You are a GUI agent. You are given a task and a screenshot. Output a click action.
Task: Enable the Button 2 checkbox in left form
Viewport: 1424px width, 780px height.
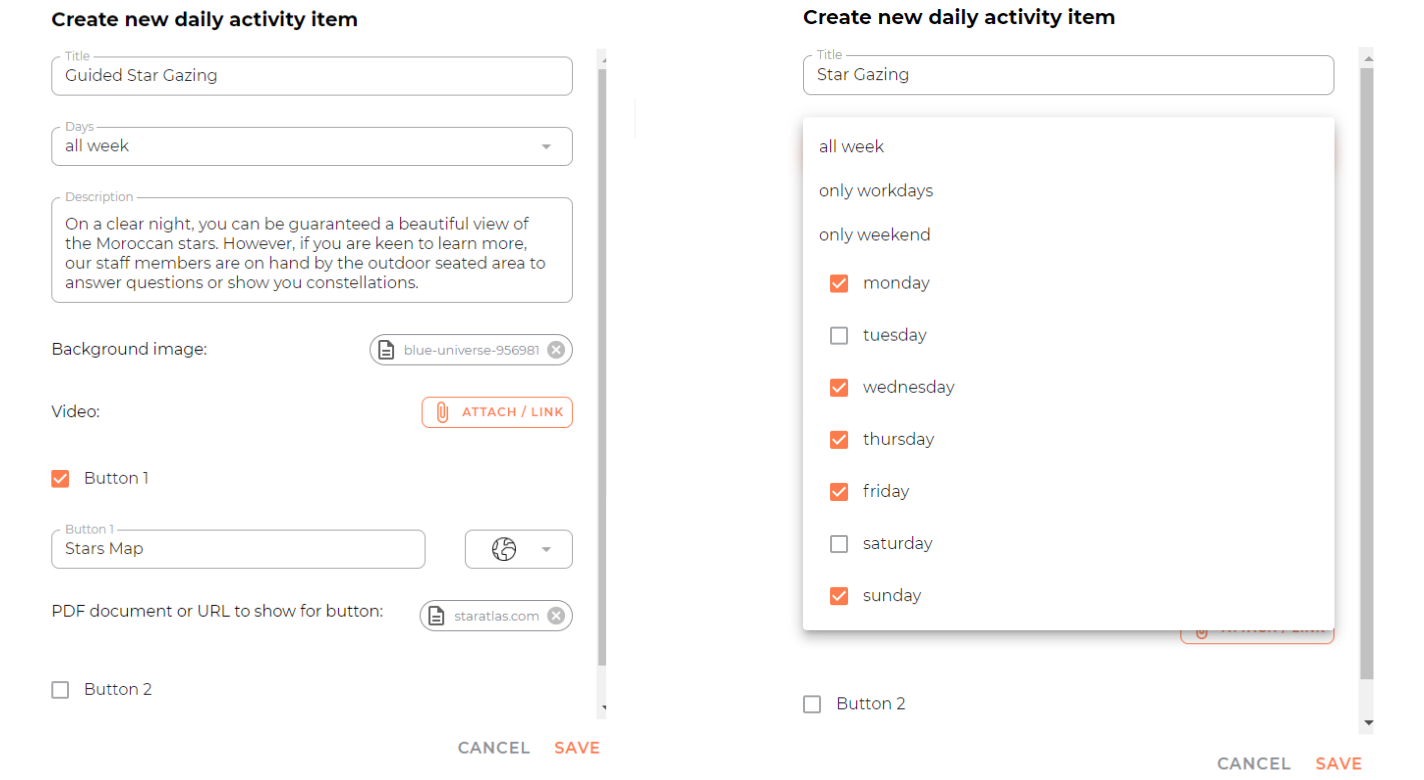click(x=60, y=689)
